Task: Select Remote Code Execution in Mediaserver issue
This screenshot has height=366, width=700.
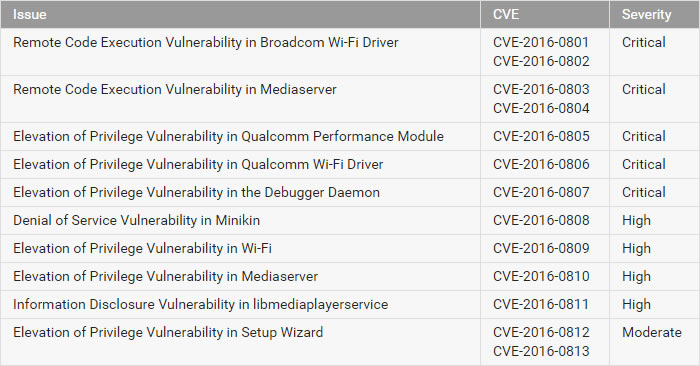Action: tap(175, 89)
